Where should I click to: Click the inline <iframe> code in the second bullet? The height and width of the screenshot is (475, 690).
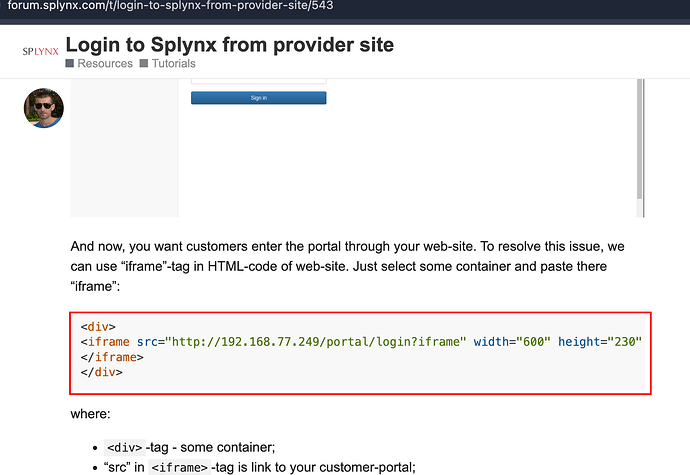coord(180,468)
